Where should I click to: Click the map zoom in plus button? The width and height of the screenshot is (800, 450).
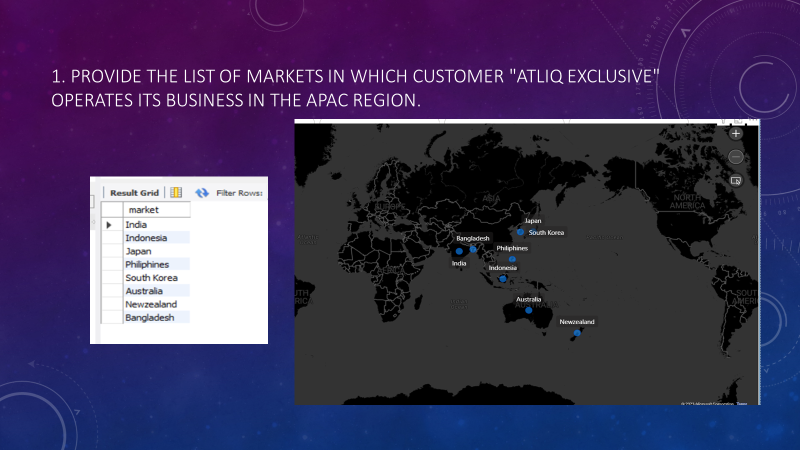click(x=735, y=134)
